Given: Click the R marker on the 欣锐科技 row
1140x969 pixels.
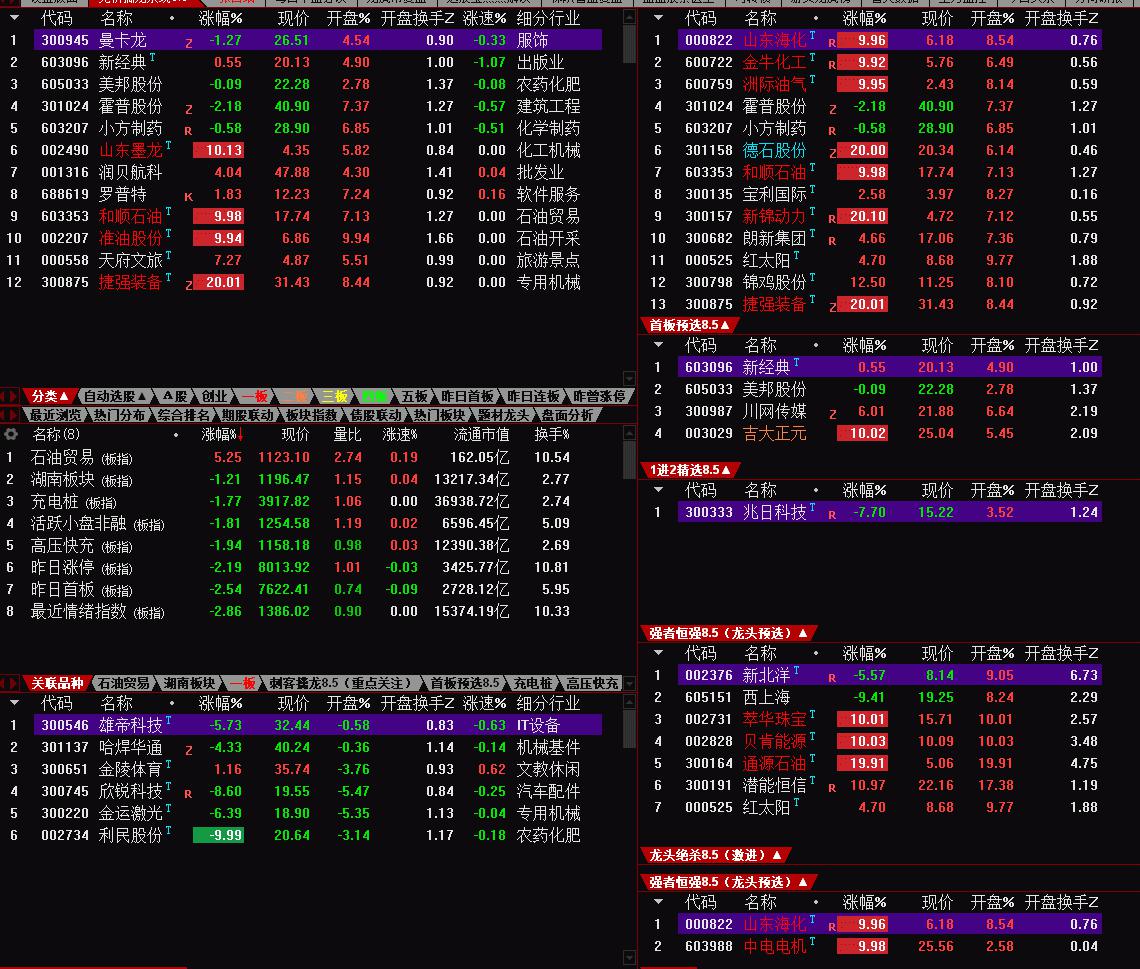Looking at the screenshot, I should click(x=188, y=794).
